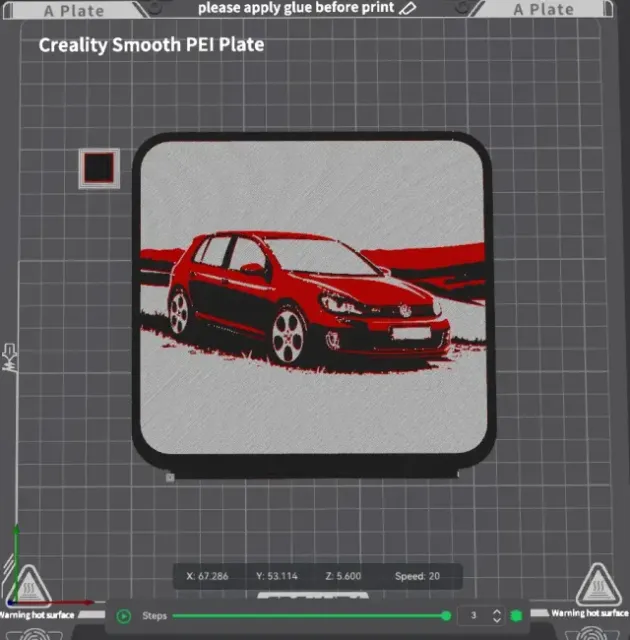Screen dimensions: 630x640
Task: Decrease the step value with down arrow
Action: pos(497,620)
